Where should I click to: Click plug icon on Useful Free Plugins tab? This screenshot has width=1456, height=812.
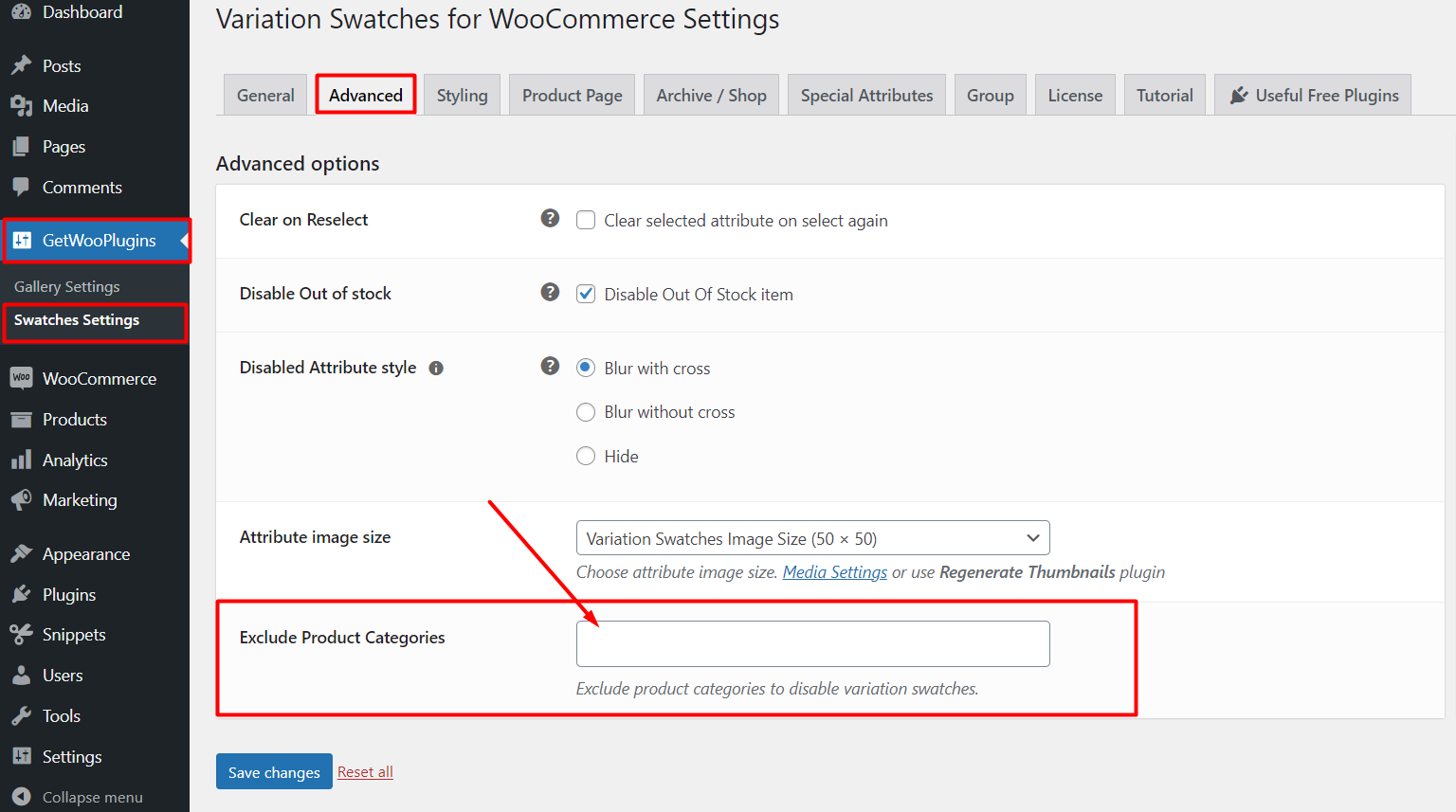coord(1239,96)
